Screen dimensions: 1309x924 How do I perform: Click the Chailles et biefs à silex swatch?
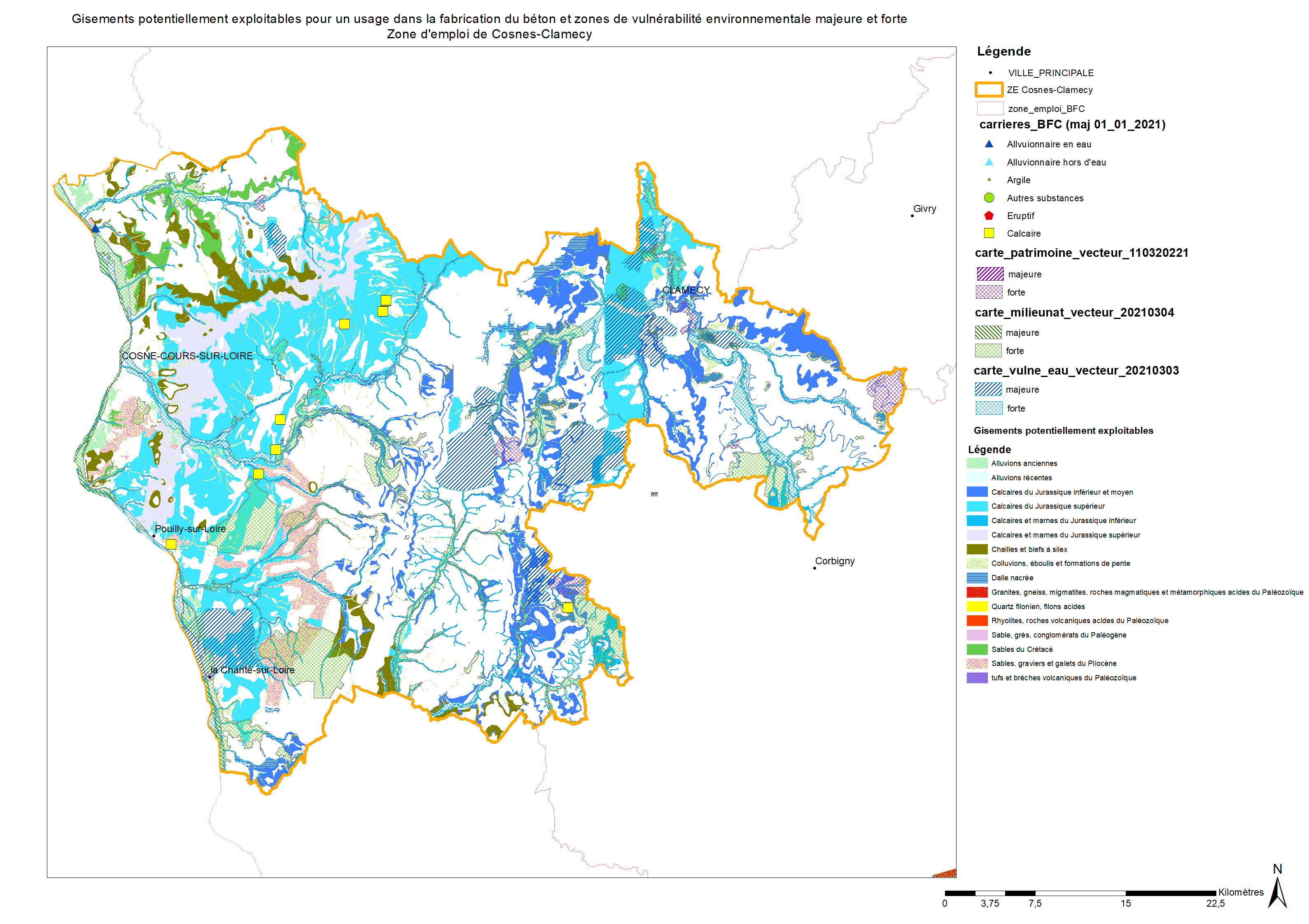977,549
